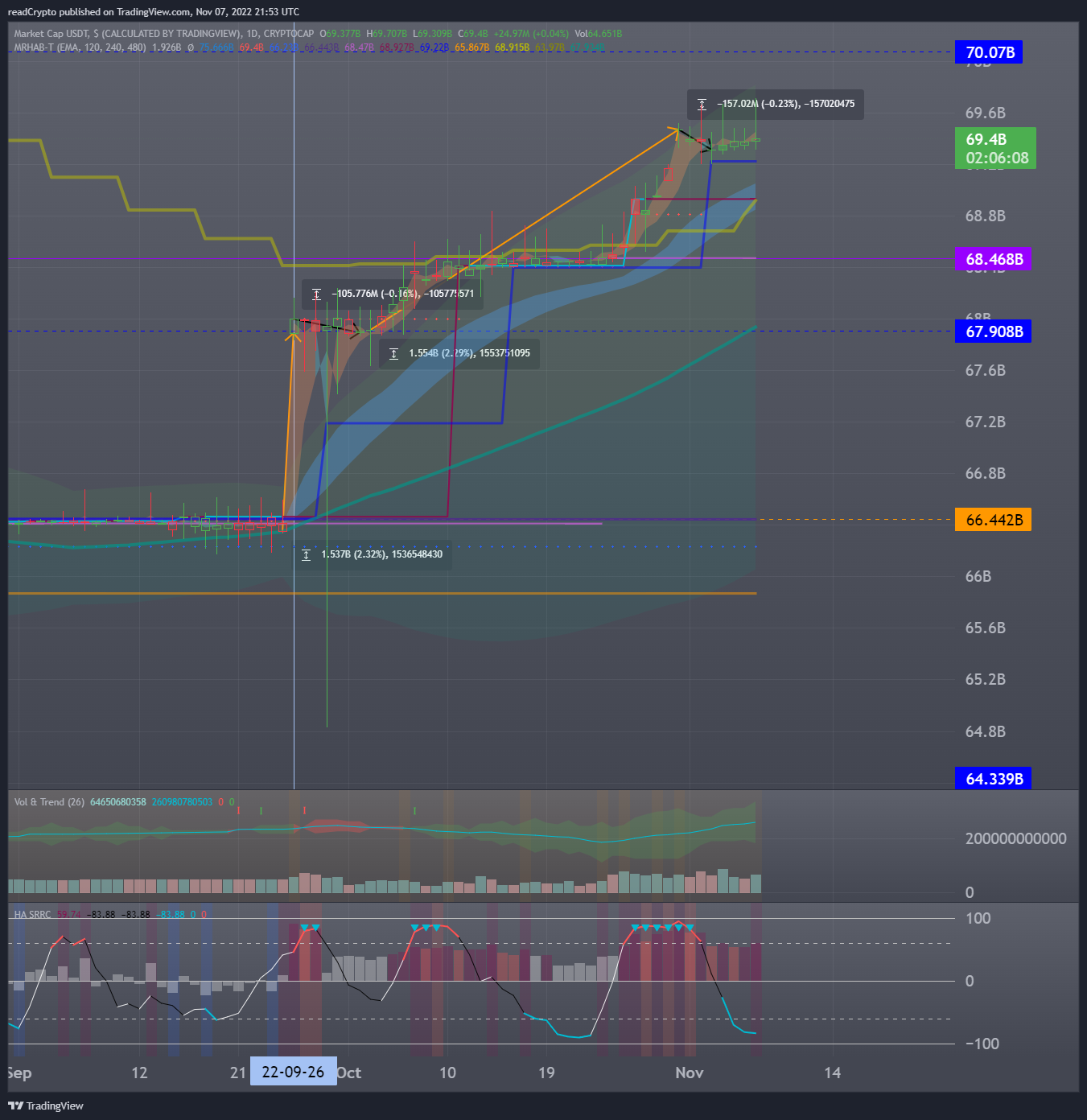Click the Nov label on the time axis

(690, 1073)
